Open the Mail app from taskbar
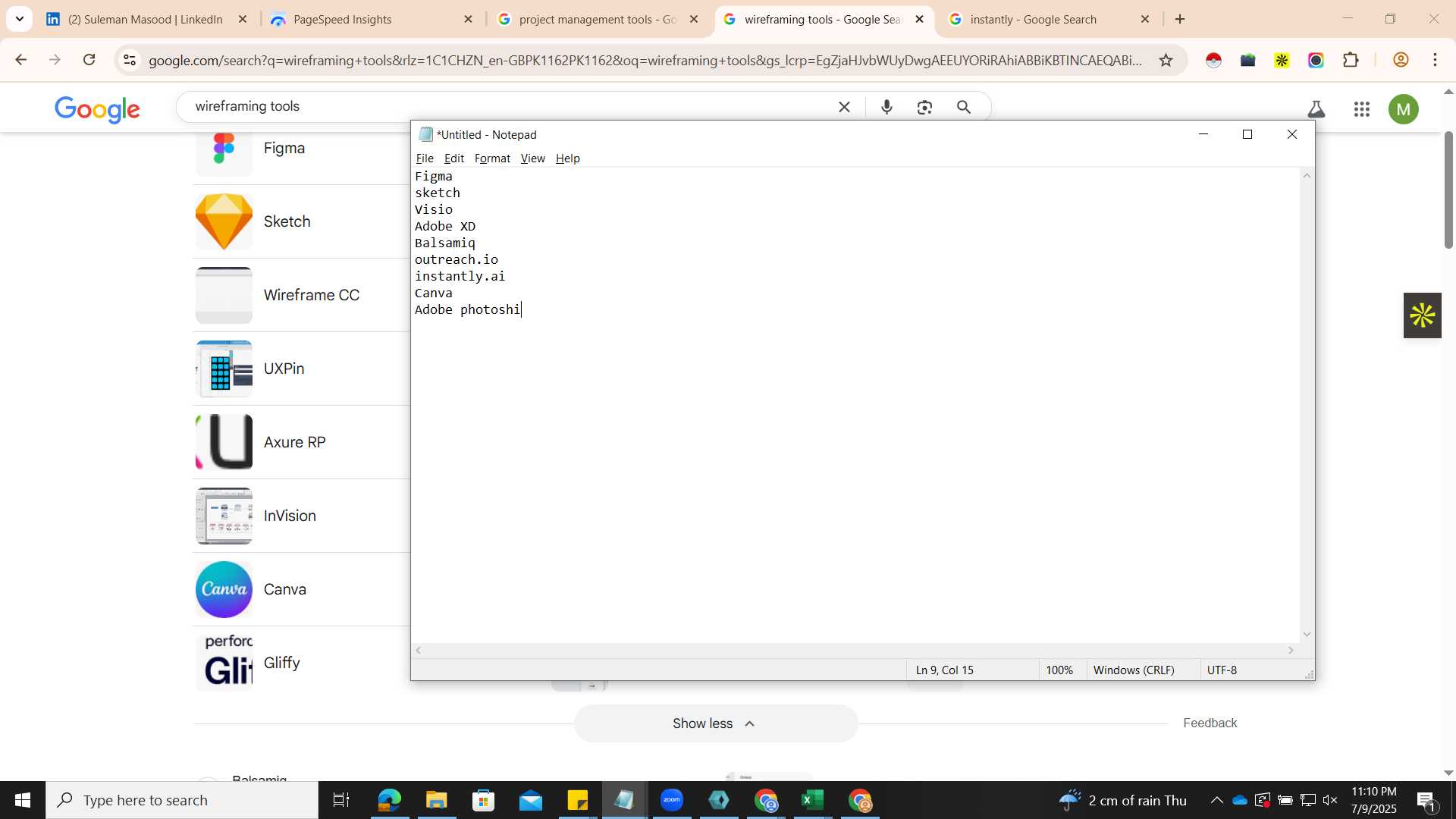Screen dimensions: 1456x819 tap(531, 800)
